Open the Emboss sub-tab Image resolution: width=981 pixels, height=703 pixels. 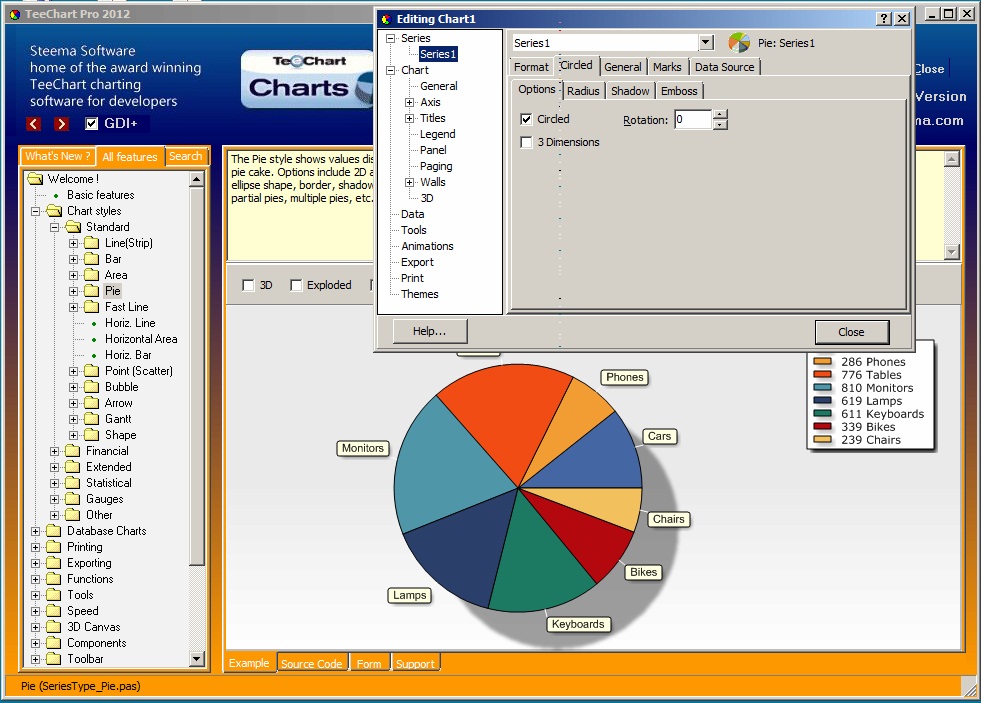679,91
